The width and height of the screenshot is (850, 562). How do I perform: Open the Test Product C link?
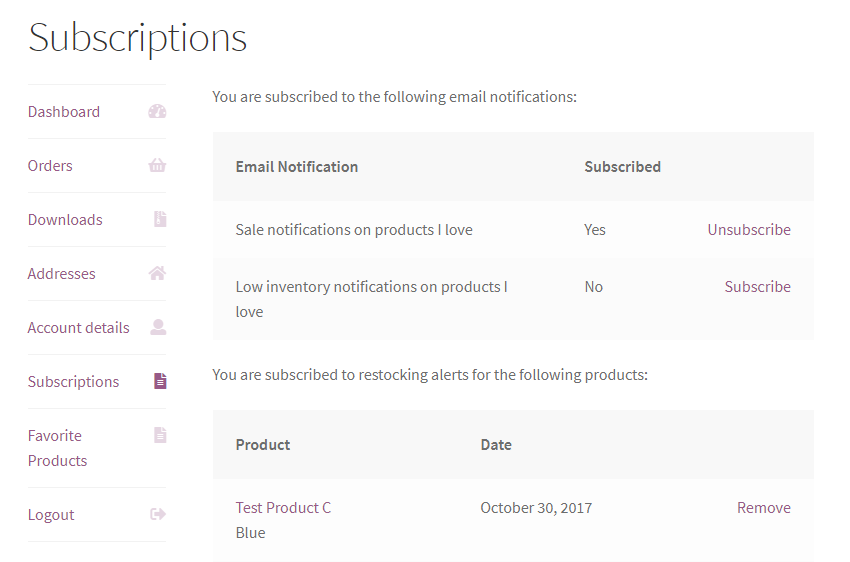(283, 508)
